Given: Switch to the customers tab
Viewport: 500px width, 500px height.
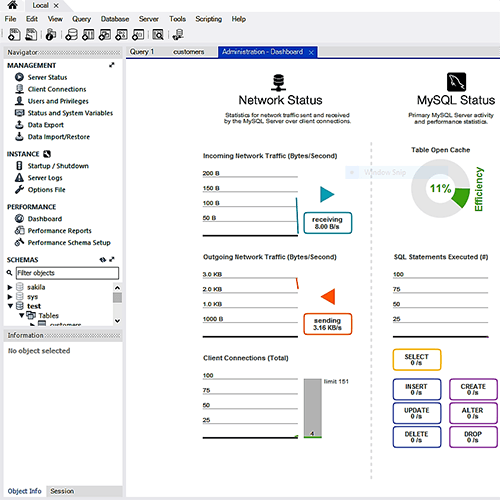Looking at the screenshot, I should pos(189,52).
